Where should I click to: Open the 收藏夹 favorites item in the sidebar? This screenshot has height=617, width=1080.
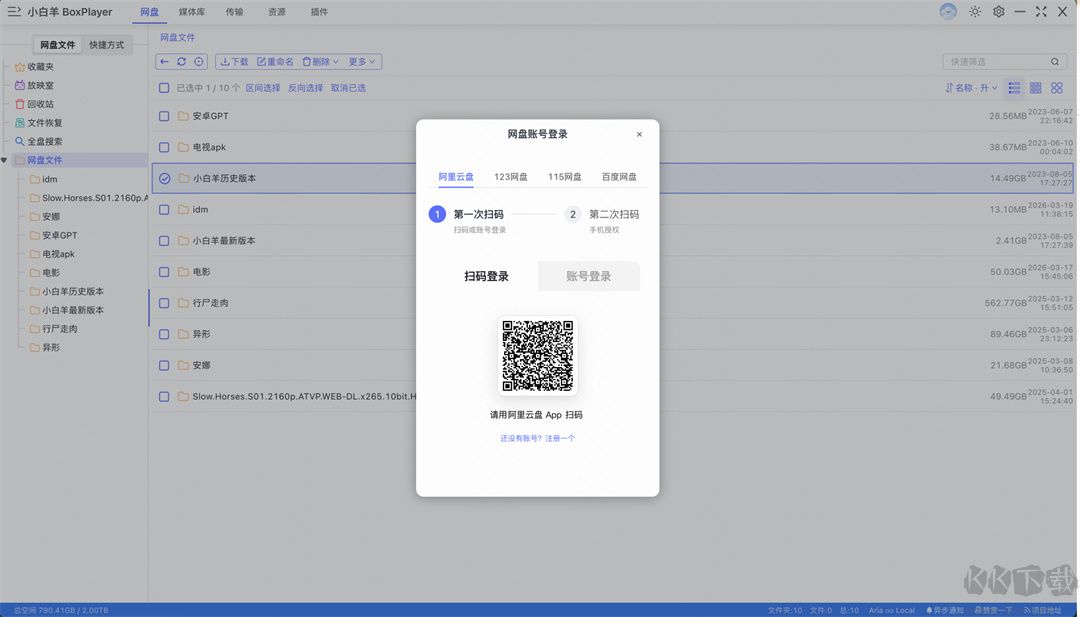pyautogui.click(x=34, y=67)
